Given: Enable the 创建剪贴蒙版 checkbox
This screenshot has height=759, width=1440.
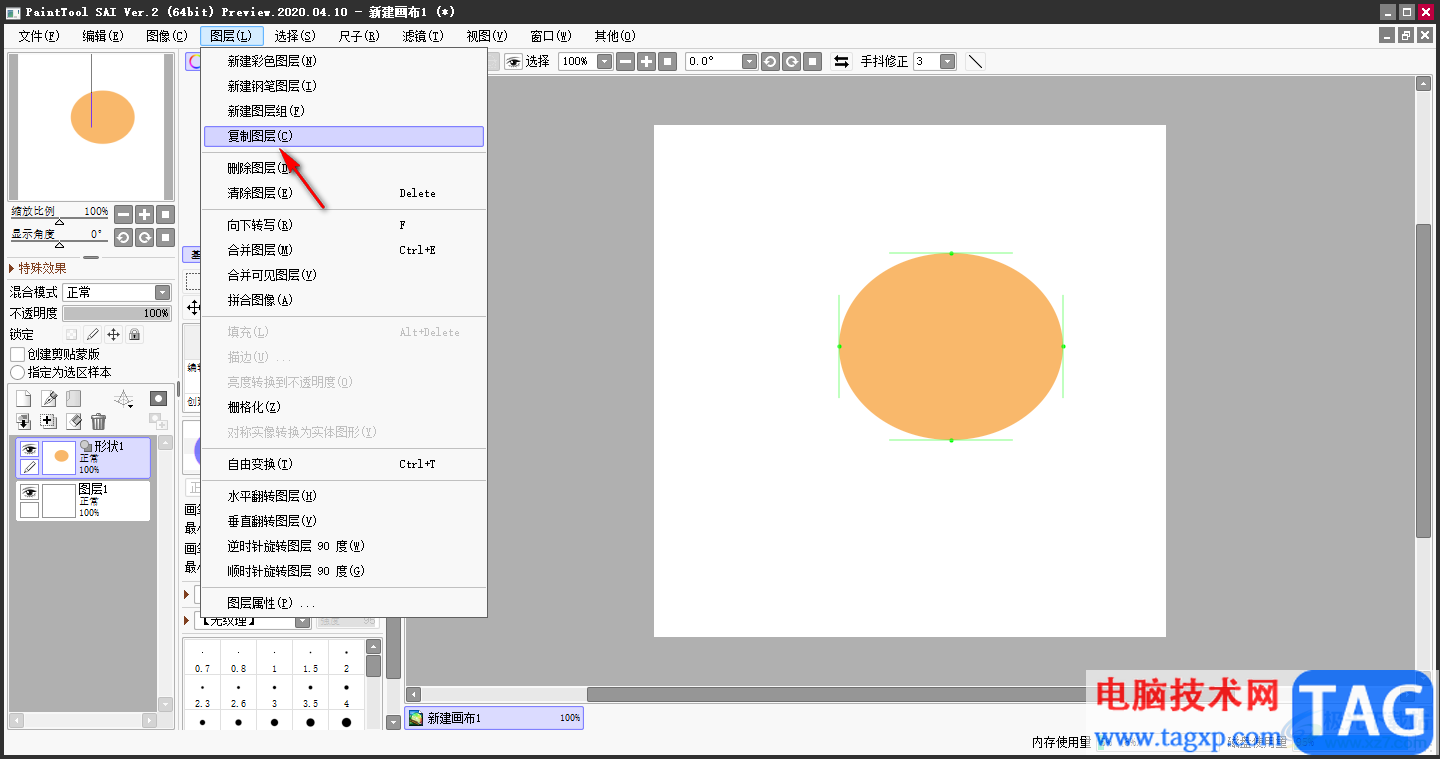Looking at the screenshot, I should [x=17, y=354].
